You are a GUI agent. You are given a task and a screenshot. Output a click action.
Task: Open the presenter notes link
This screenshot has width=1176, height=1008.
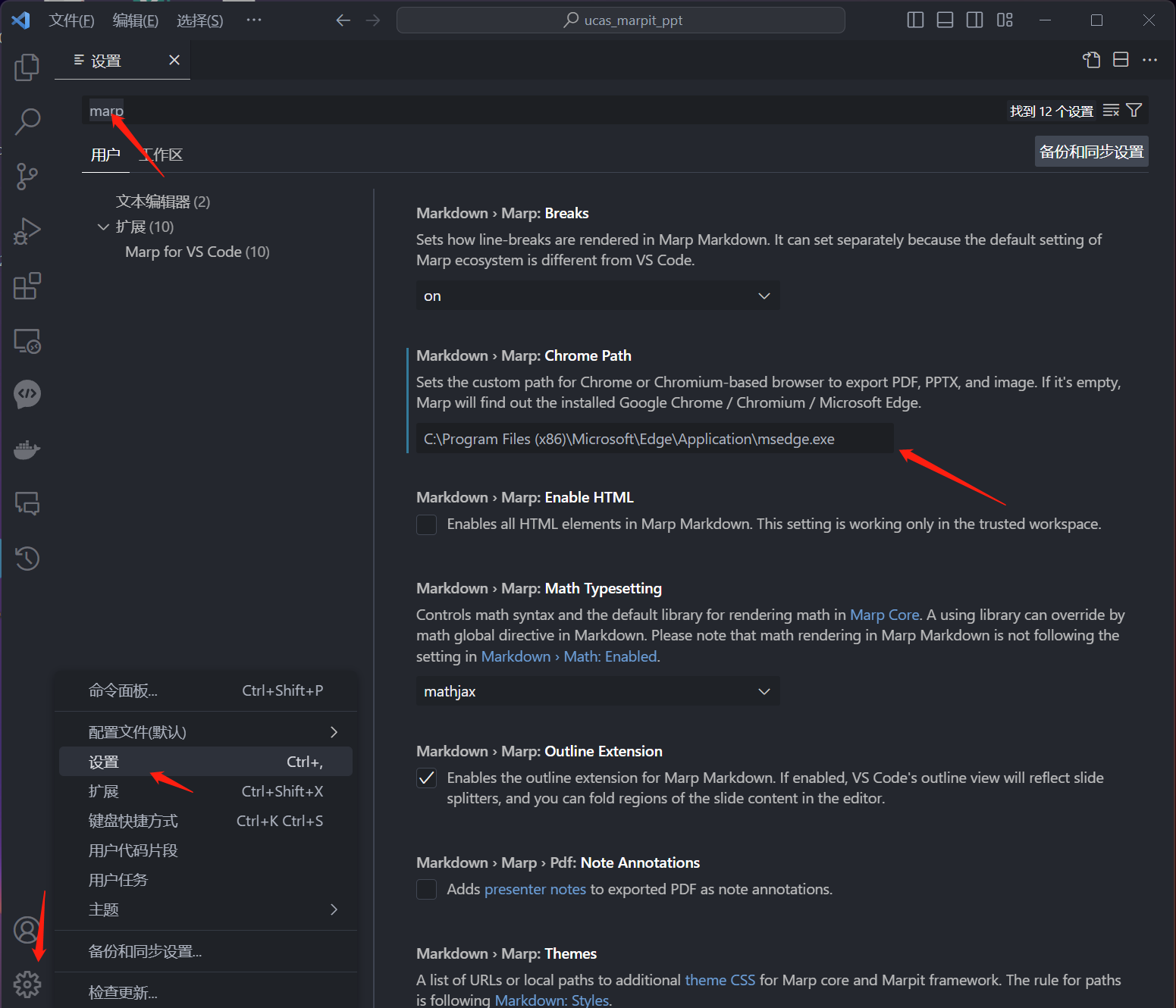[535, 889]
